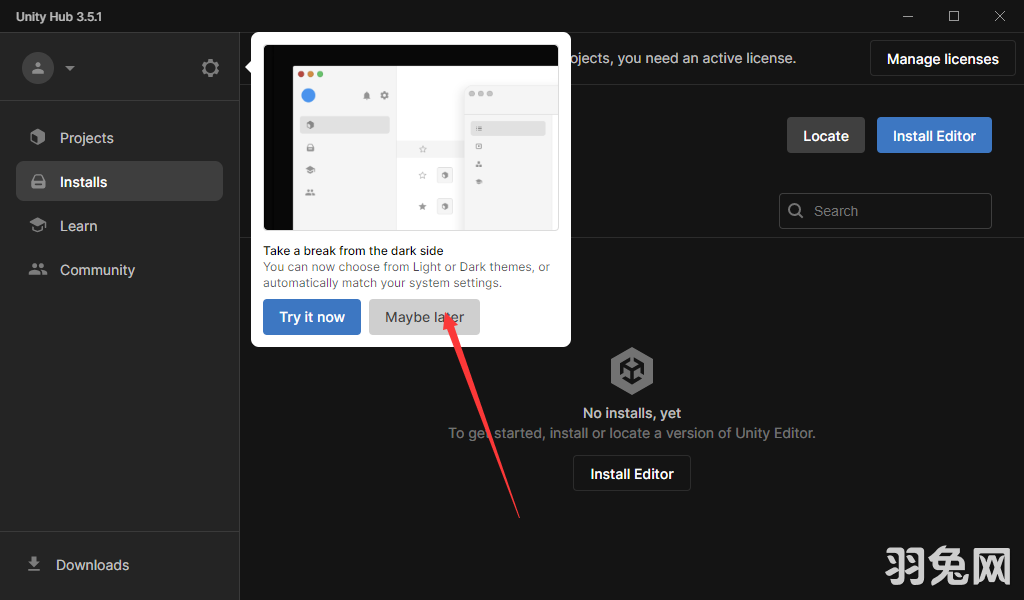Image resolution: width=1024 pixels, height=600 pixels.
Task: Click the Learn graduation cap icon
Action: click(x=38, y=226)
